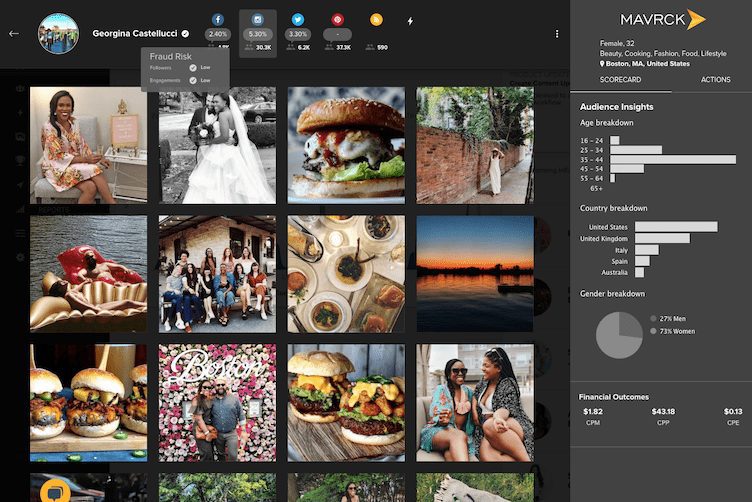This screenshot has height=502, width=752.
Task: Switch to the SCORECARD tab
Action: click(x=620, y=80)
